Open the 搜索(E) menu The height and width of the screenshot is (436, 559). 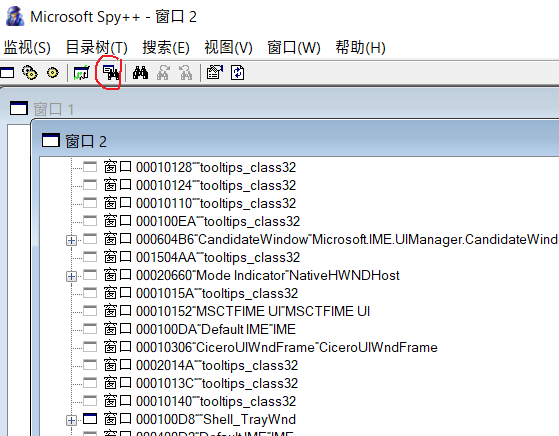166,47
